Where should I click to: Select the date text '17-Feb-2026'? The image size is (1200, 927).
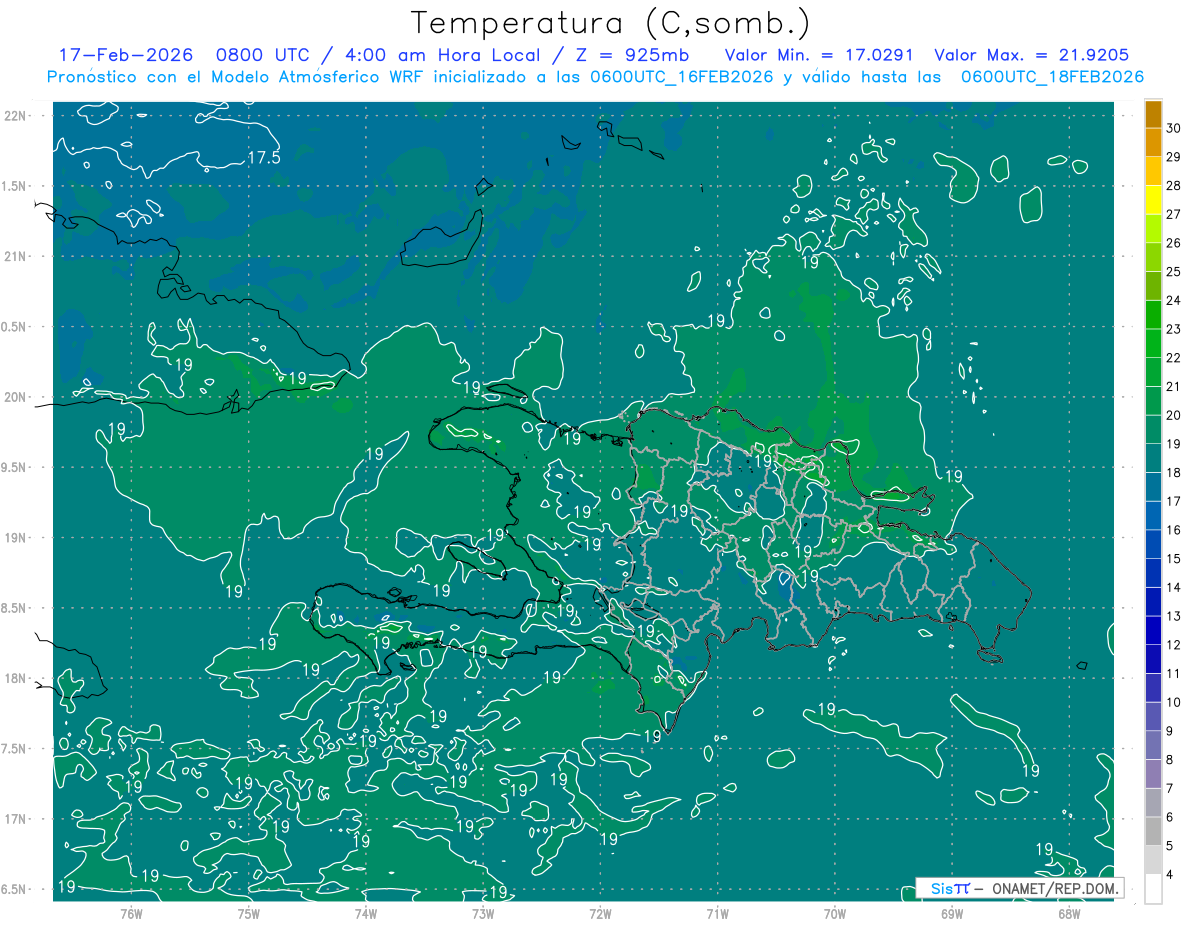(125, 55)
